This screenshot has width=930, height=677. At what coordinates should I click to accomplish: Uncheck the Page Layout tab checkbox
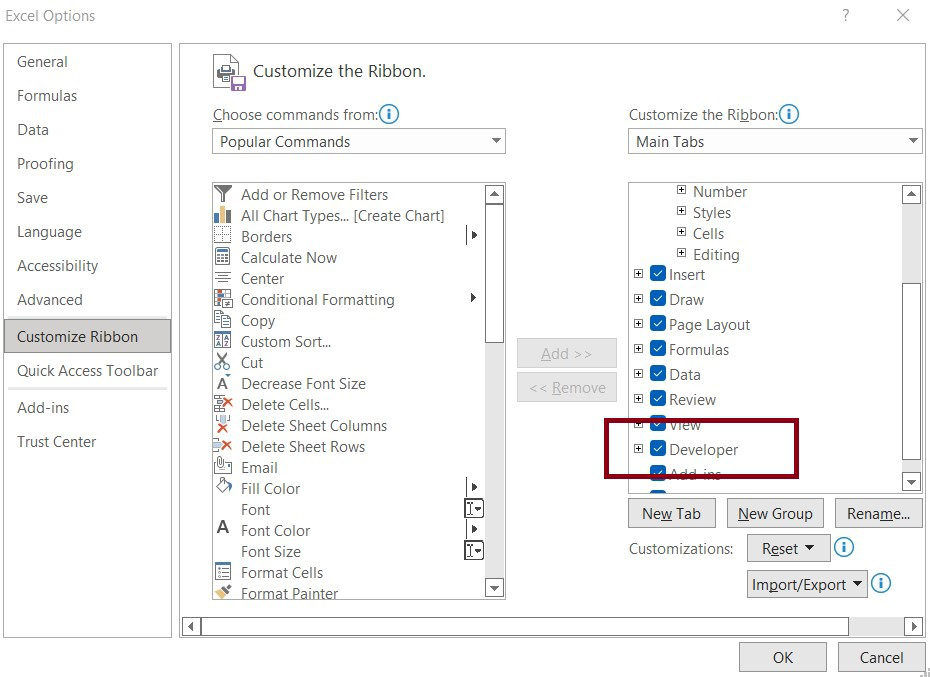tap(658, 323)
